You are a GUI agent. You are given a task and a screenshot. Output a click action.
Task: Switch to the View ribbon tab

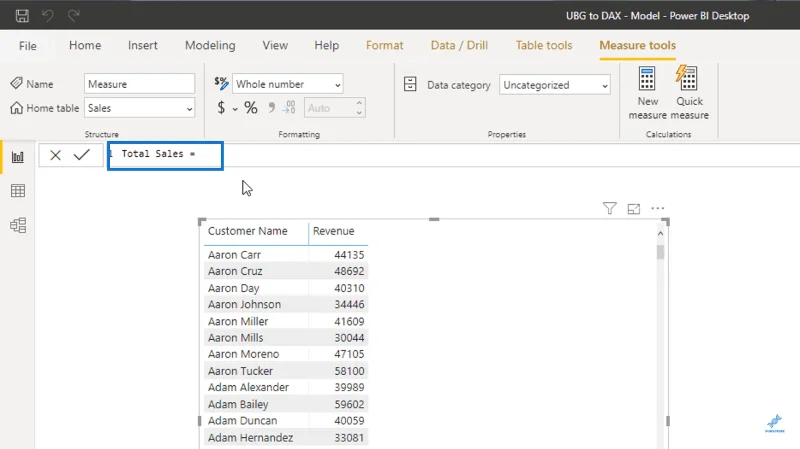[275, 45]
